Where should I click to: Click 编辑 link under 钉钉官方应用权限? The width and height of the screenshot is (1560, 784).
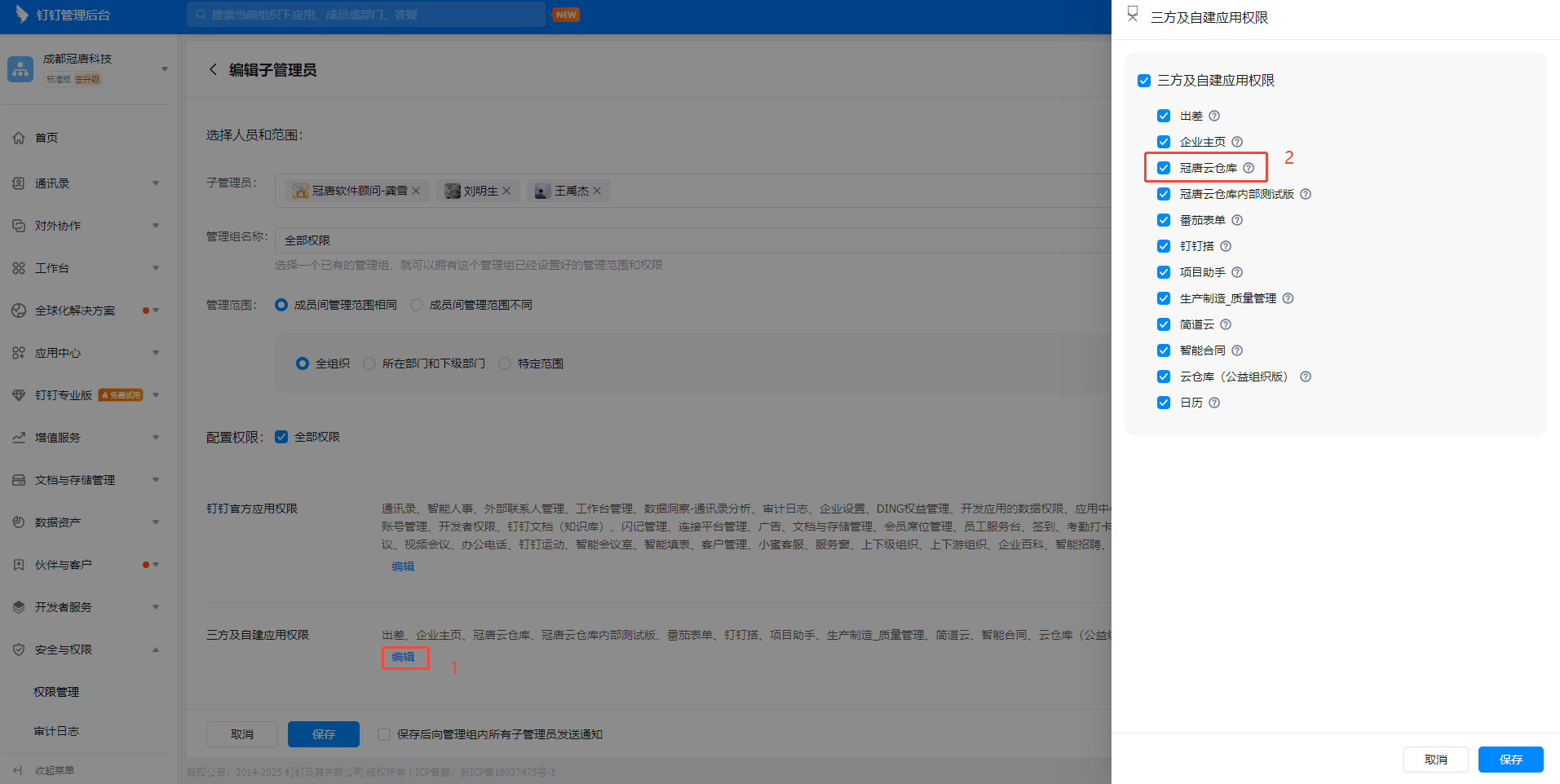pos(403,566)
